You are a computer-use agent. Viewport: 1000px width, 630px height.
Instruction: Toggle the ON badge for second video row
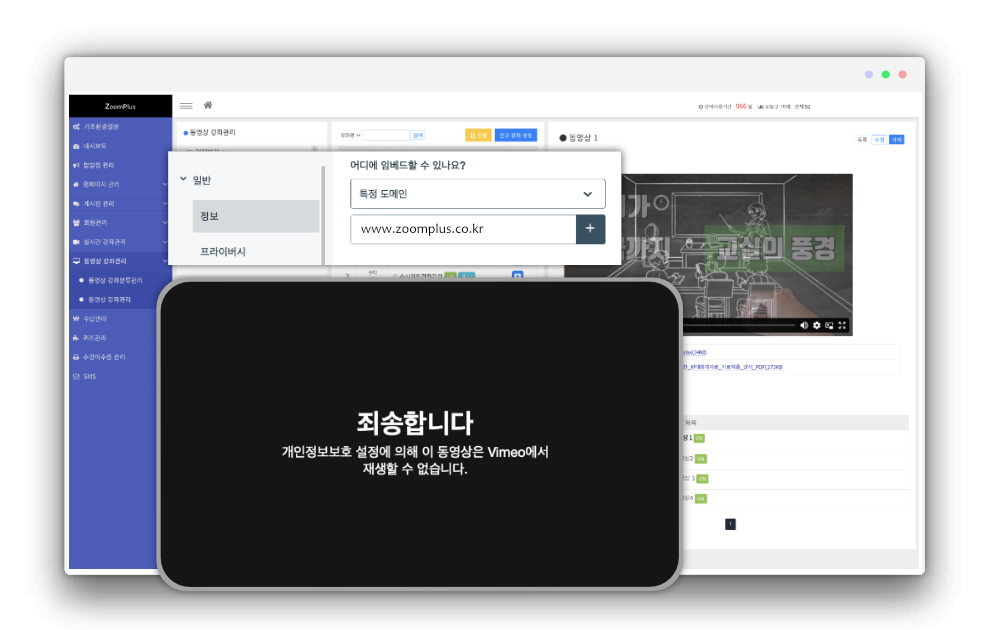pos(701,458)
